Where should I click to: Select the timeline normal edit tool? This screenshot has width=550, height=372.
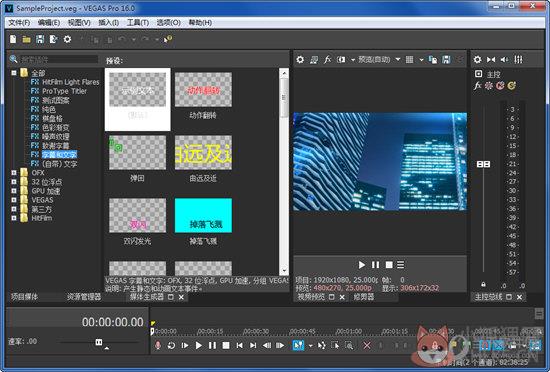298,345
